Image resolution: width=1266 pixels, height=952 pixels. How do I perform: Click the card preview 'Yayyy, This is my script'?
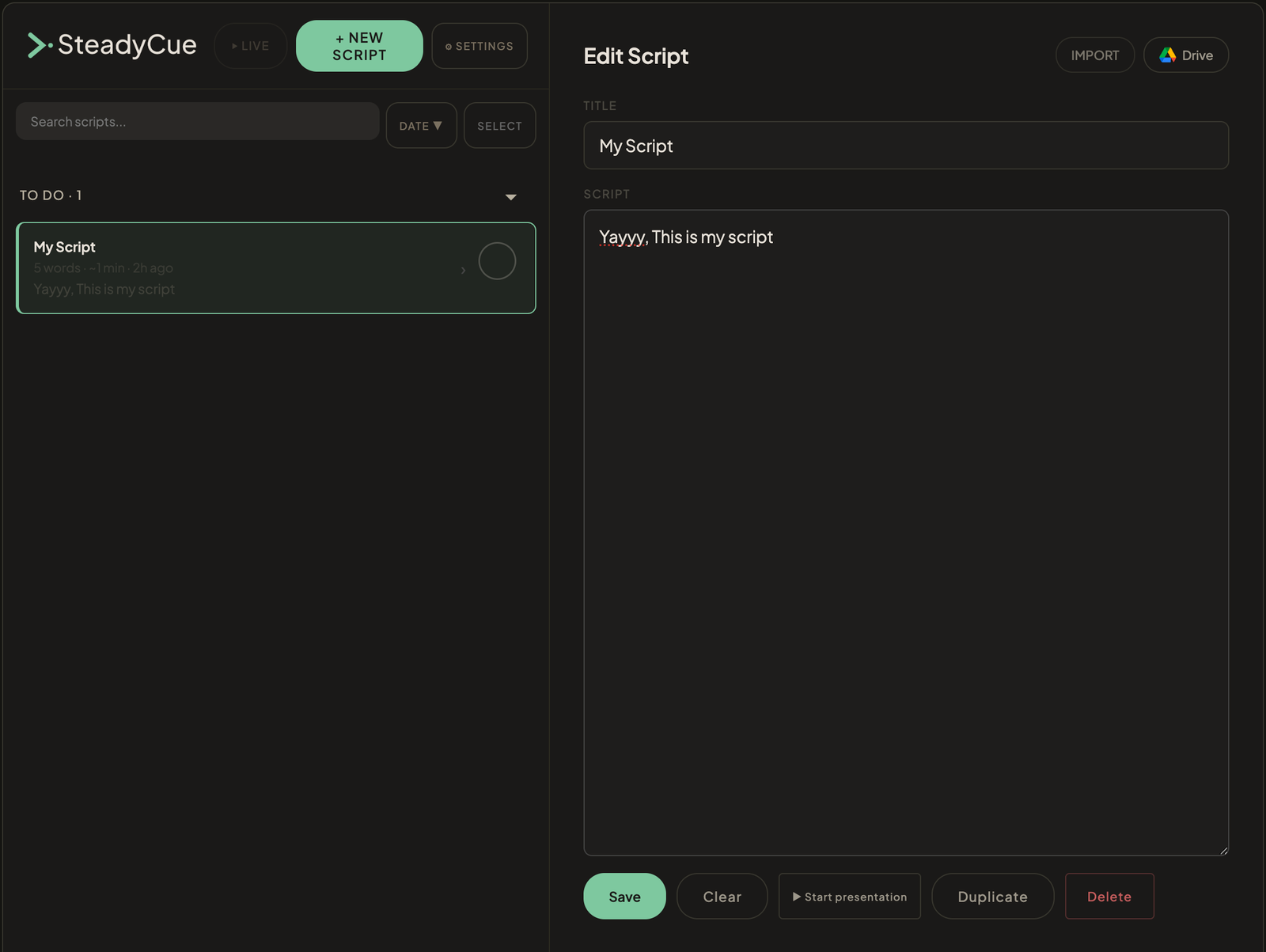[x=104, y=290]
